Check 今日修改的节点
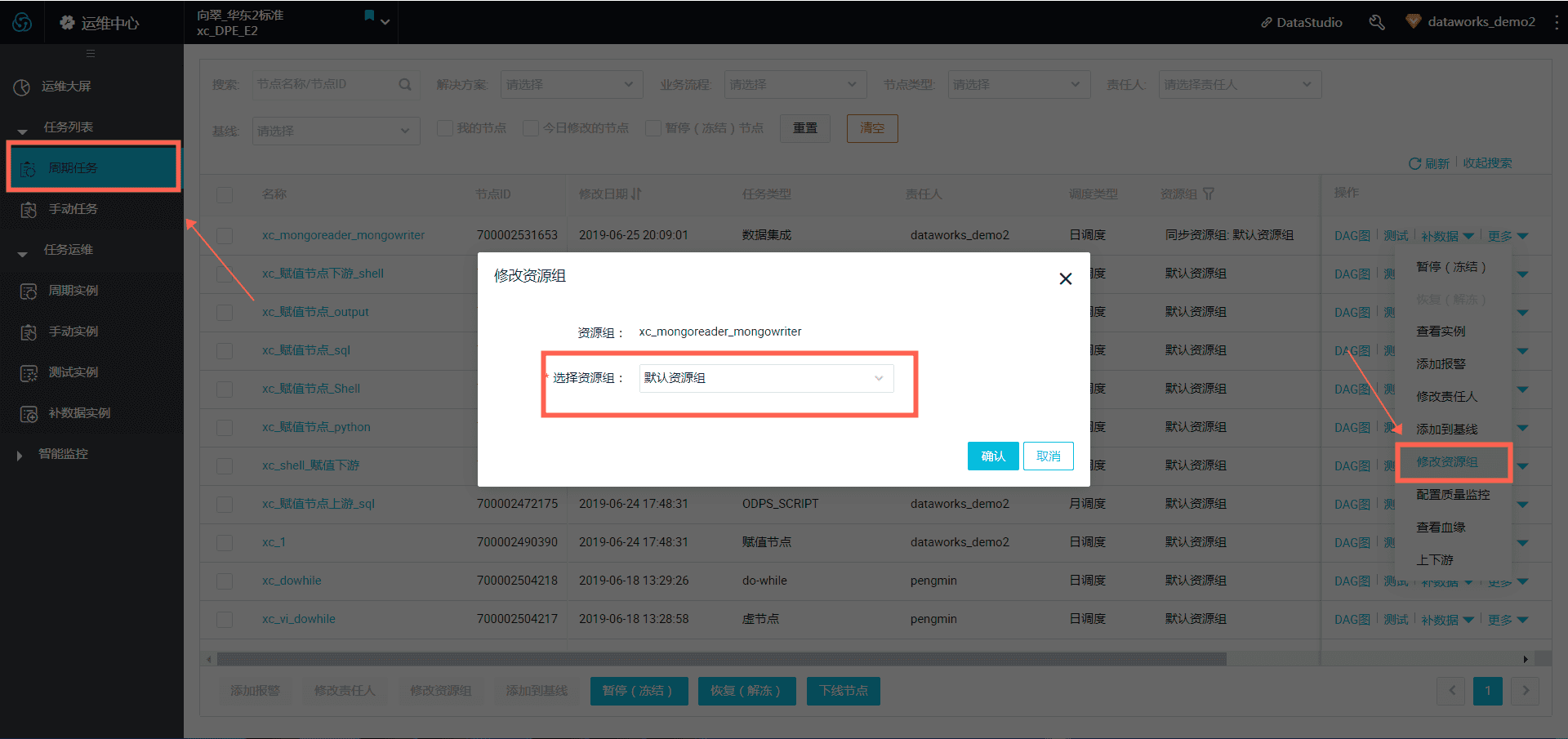 pyautogui.click(x=531, y=127)
